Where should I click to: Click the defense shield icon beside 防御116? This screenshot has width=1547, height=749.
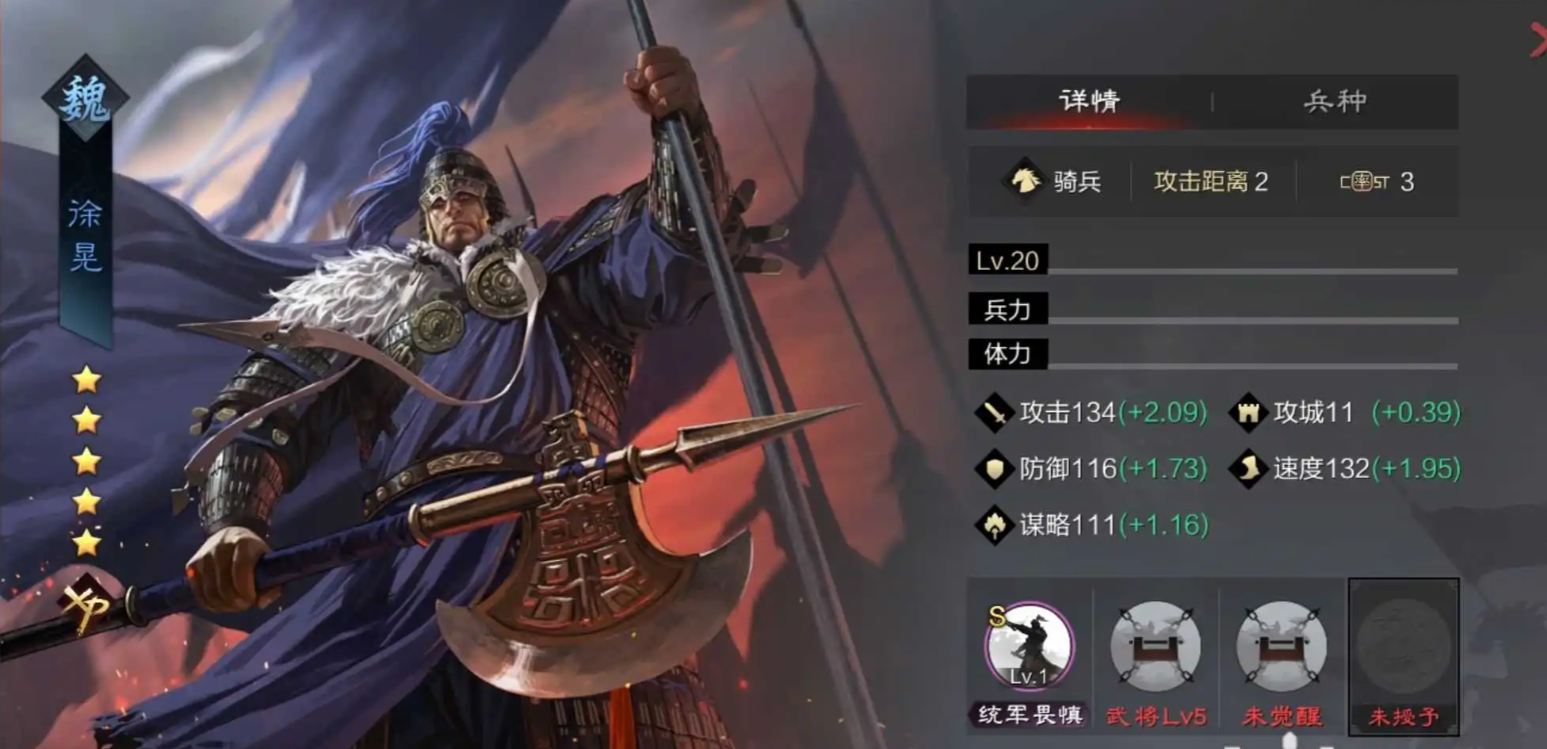995,468
